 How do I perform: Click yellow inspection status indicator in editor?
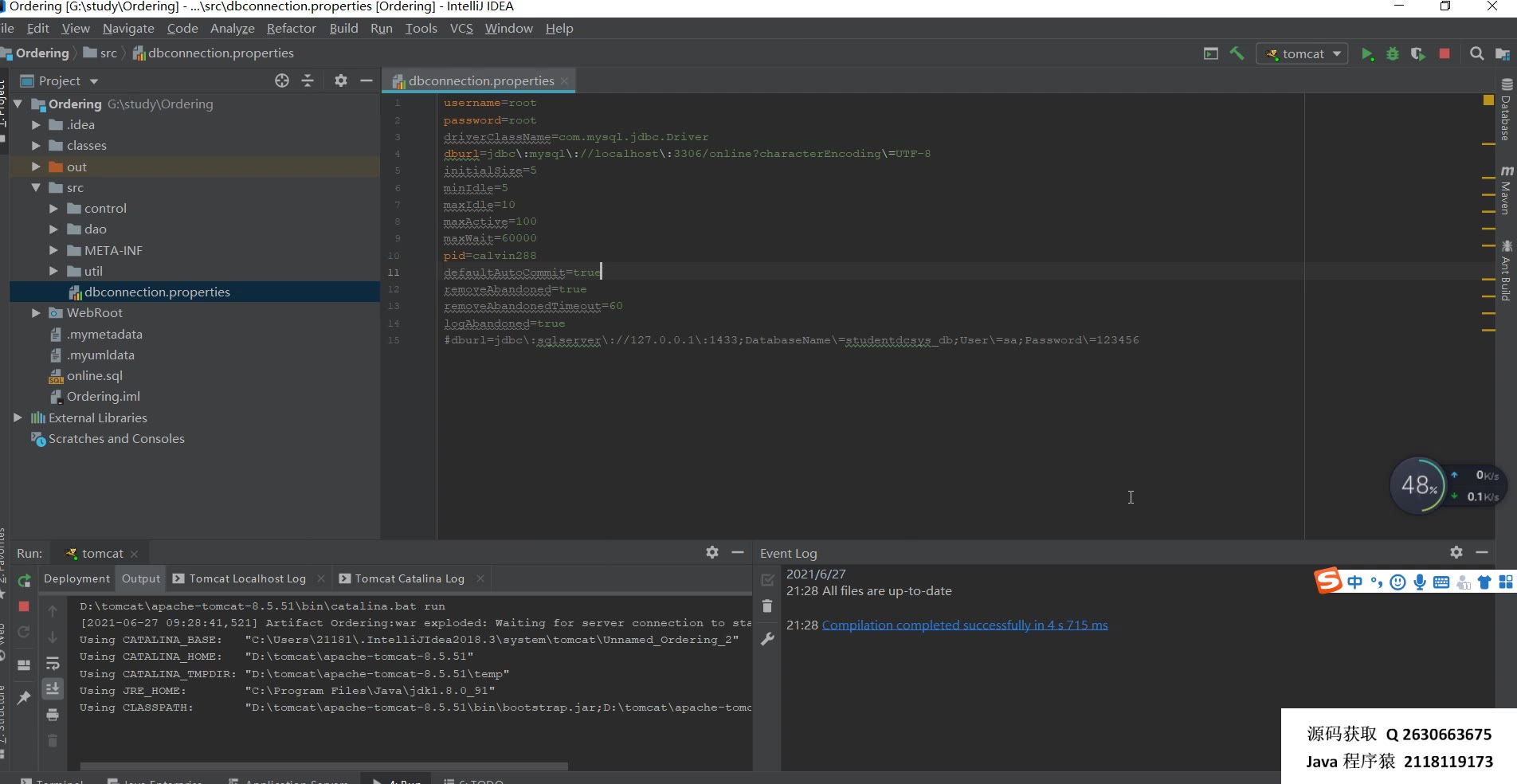[1488, 100]
